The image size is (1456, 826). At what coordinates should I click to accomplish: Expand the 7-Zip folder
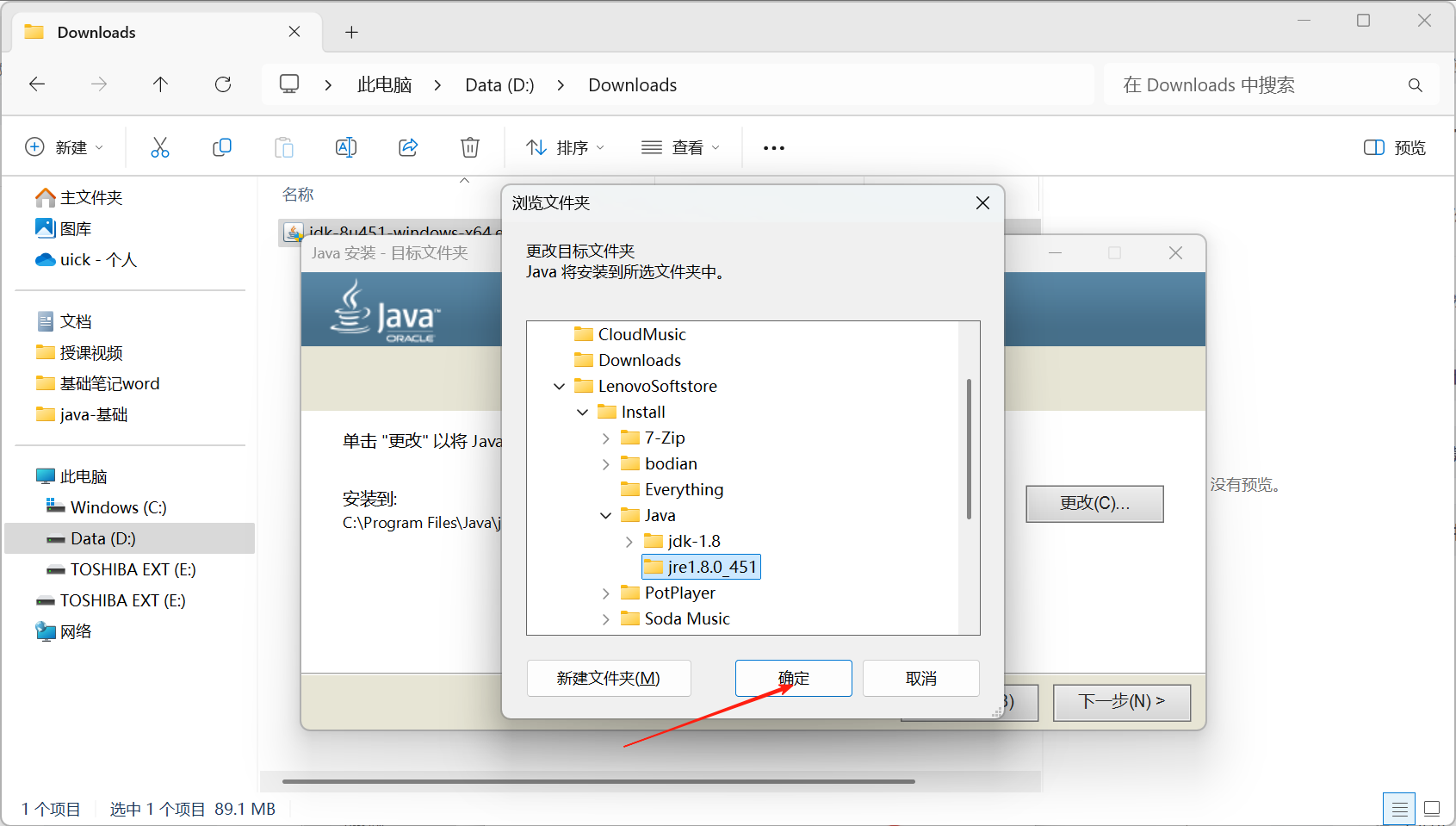(x=606, y=438)
